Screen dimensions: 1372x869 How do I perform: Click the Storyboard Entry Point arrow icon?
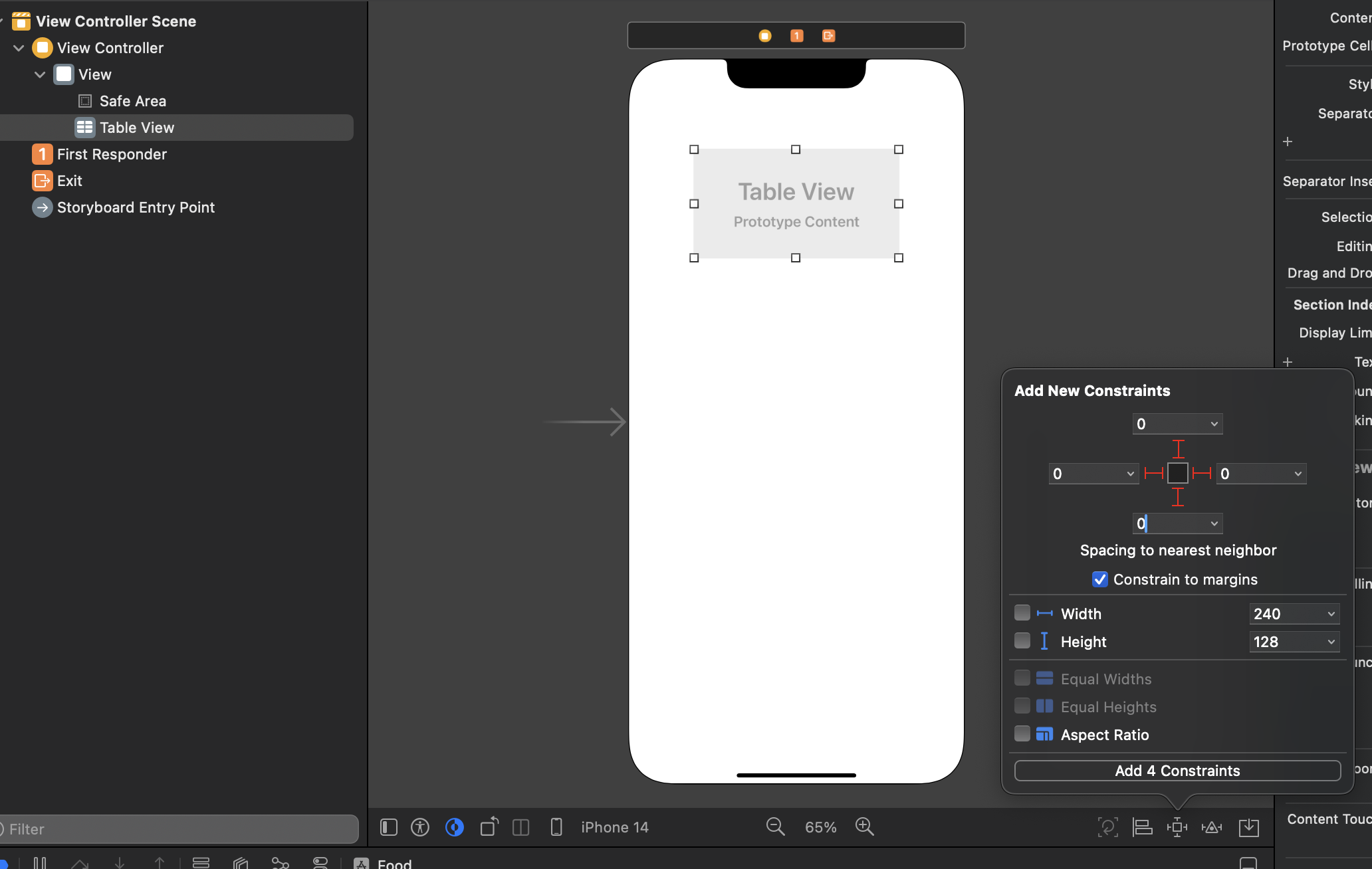[43, 207]
